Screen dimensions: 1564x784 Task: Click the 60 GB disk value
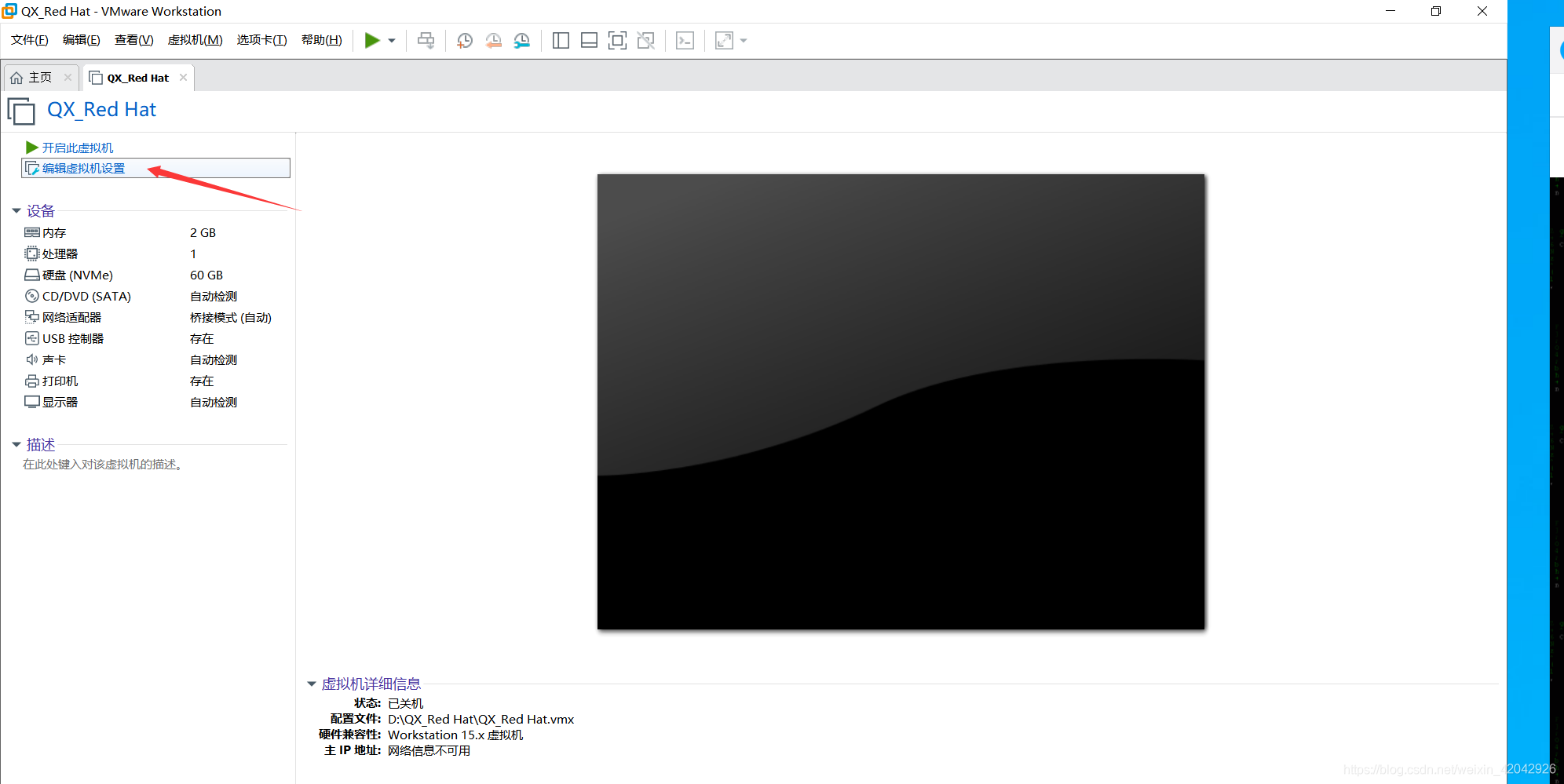206,275
